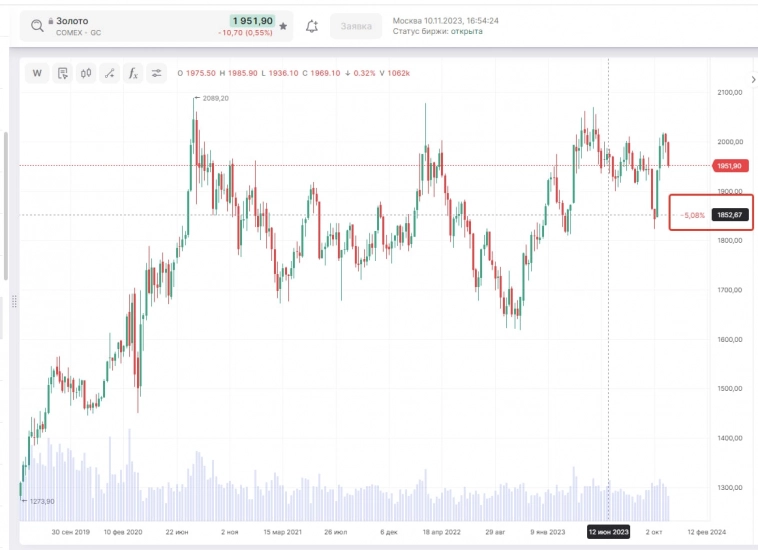
Task: Change the candlestick chart type
Action: [x=86, y=73]
